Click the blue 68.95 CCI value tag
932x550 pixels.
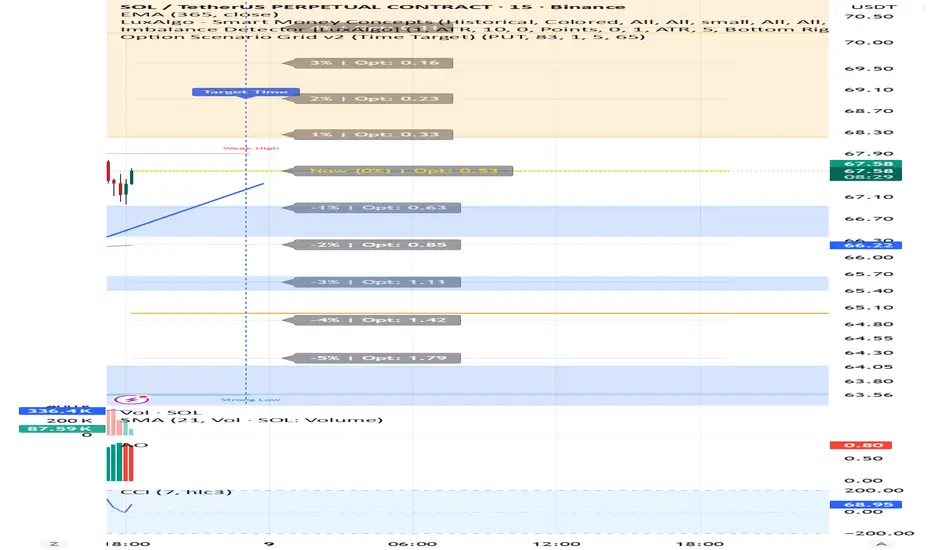865,504
